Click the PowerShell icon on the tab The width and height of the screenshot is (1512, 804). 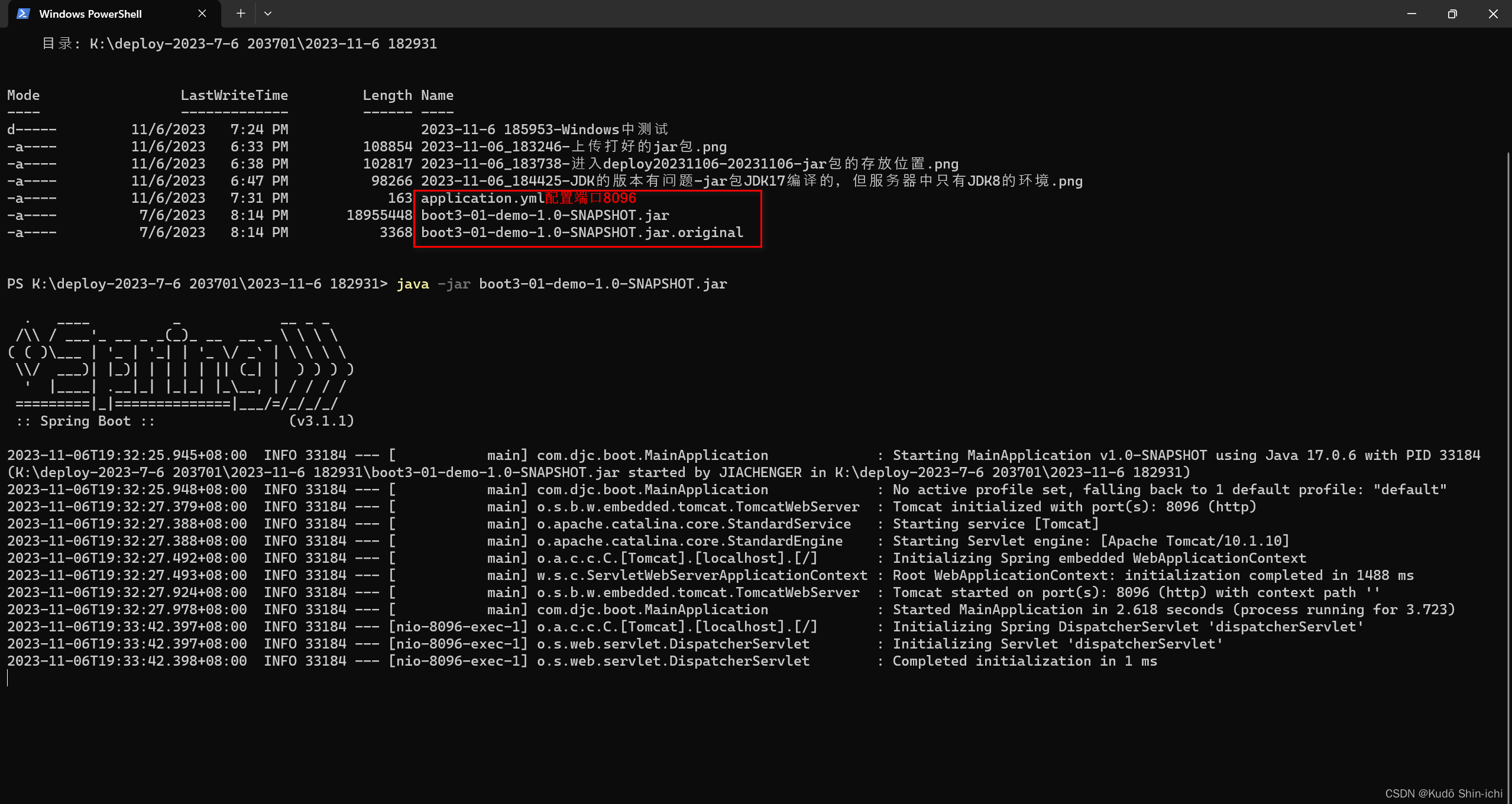pos(23,14)
